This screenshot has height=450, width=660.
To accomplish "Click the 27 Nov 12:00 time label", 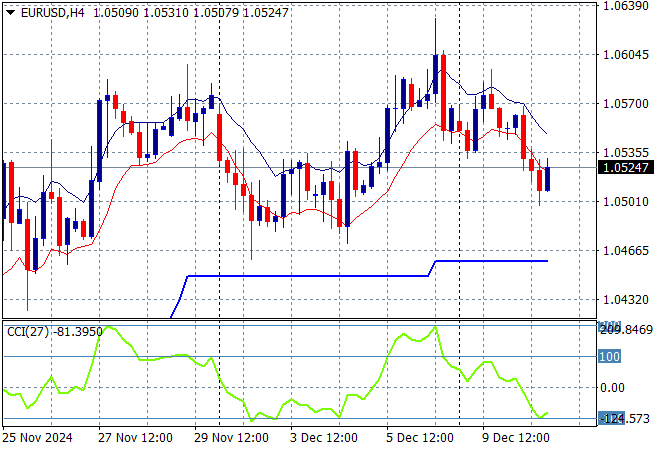I will (x=136, y=438).
